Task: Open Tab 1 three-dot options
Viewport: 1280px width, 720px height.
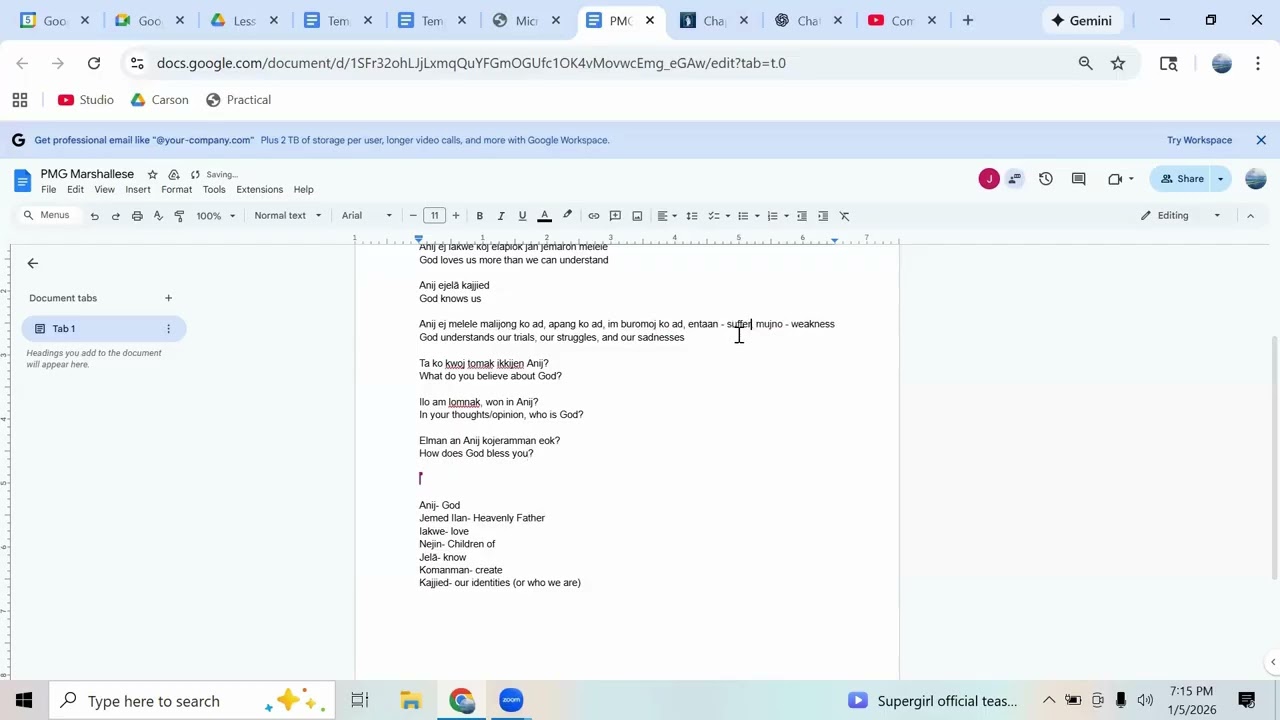Action: tap(168, 329)
